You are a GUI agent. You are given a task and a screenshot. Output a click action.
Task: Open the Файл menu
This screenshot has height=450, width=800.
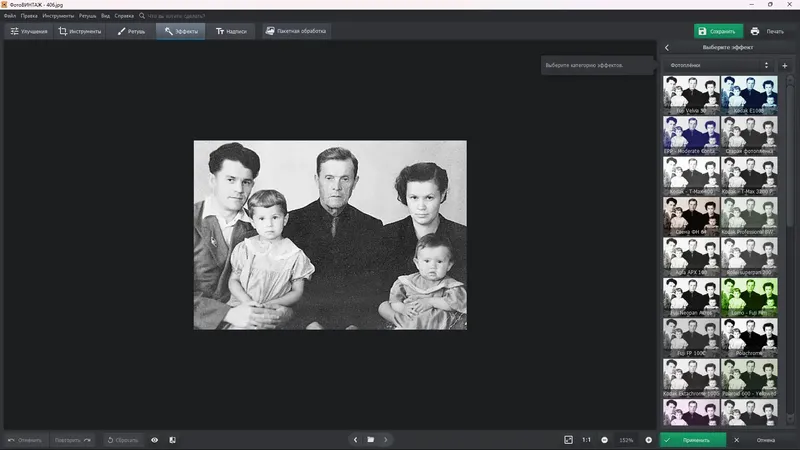point(10,16)
